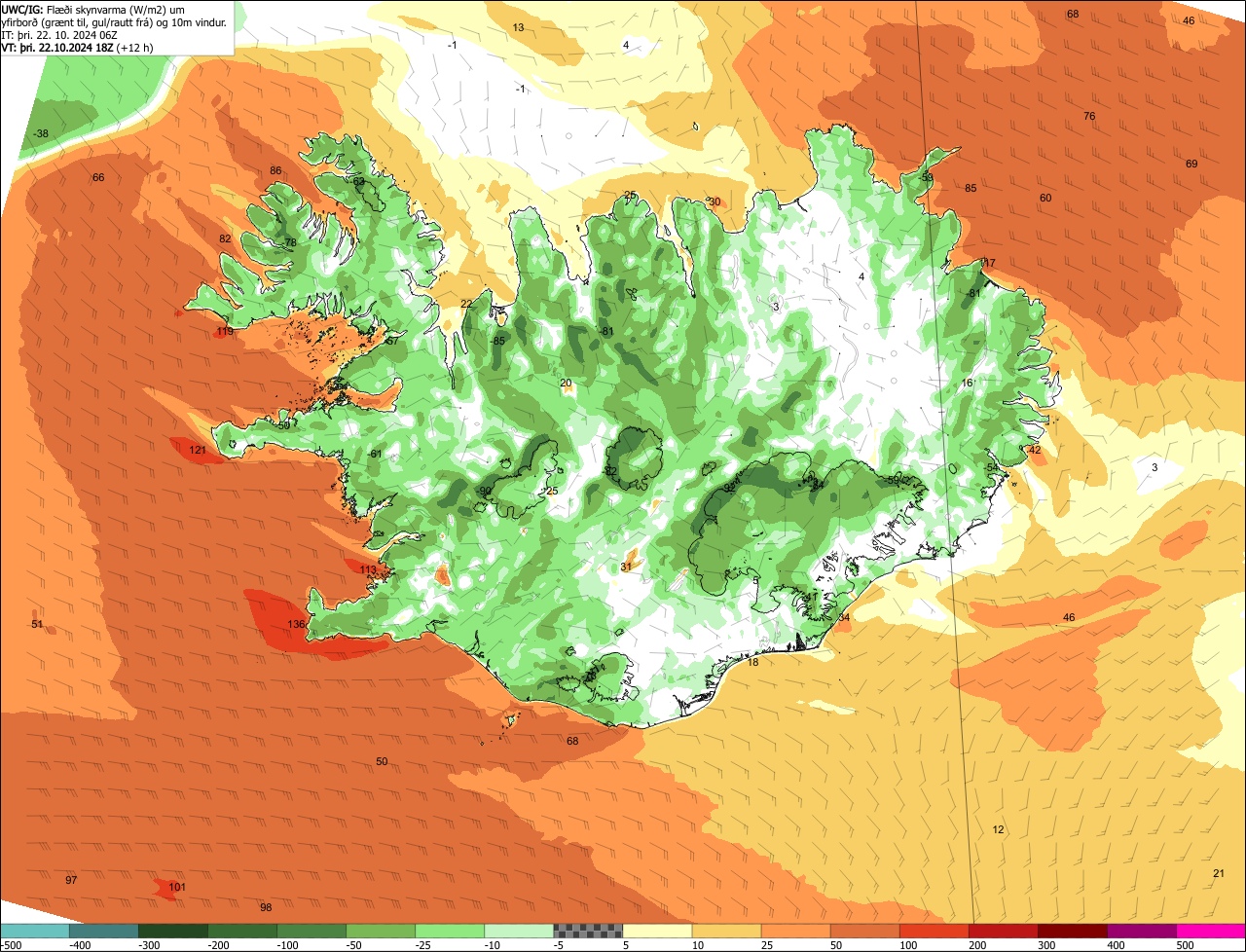The height and width of the screenshot is (952, 1246).
Task: Click the map value 42 on the east coast
Action: 1035,450
